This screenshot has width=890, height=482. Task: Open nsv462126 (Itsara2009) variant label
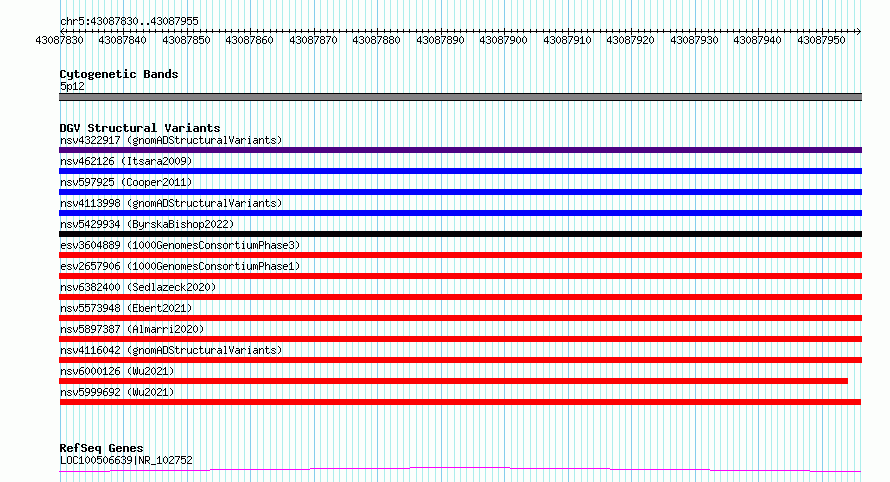pos(126,161)
